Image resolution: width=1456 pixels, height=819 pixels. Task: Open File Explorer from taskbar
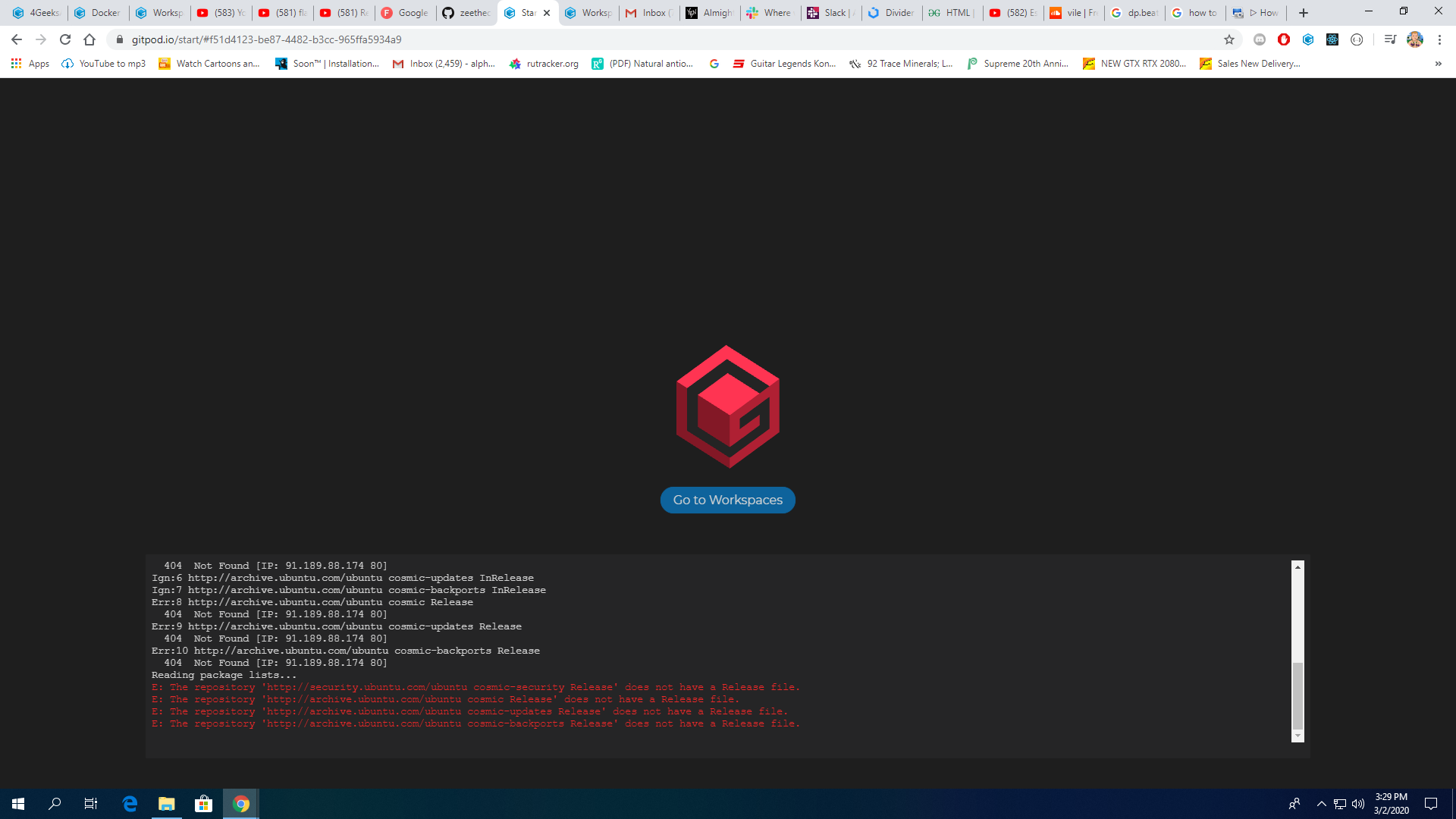[167, 804]
